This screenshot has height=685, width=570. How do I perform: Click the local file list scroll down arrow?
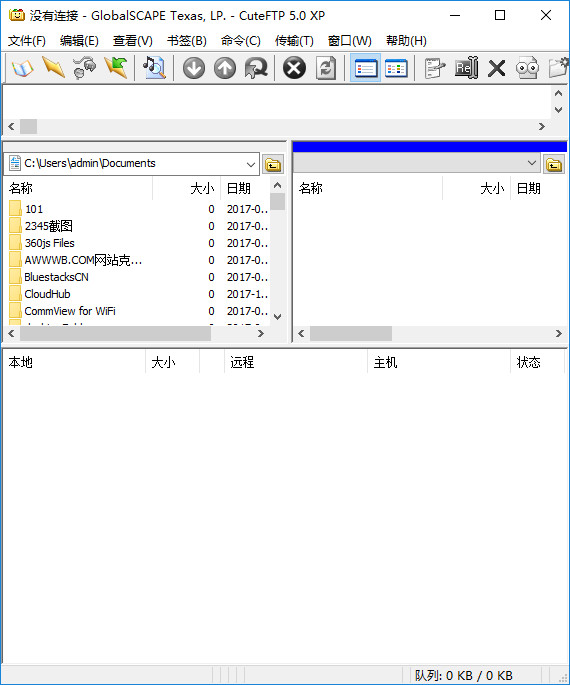pyautogui.click(x=277, y=316)
